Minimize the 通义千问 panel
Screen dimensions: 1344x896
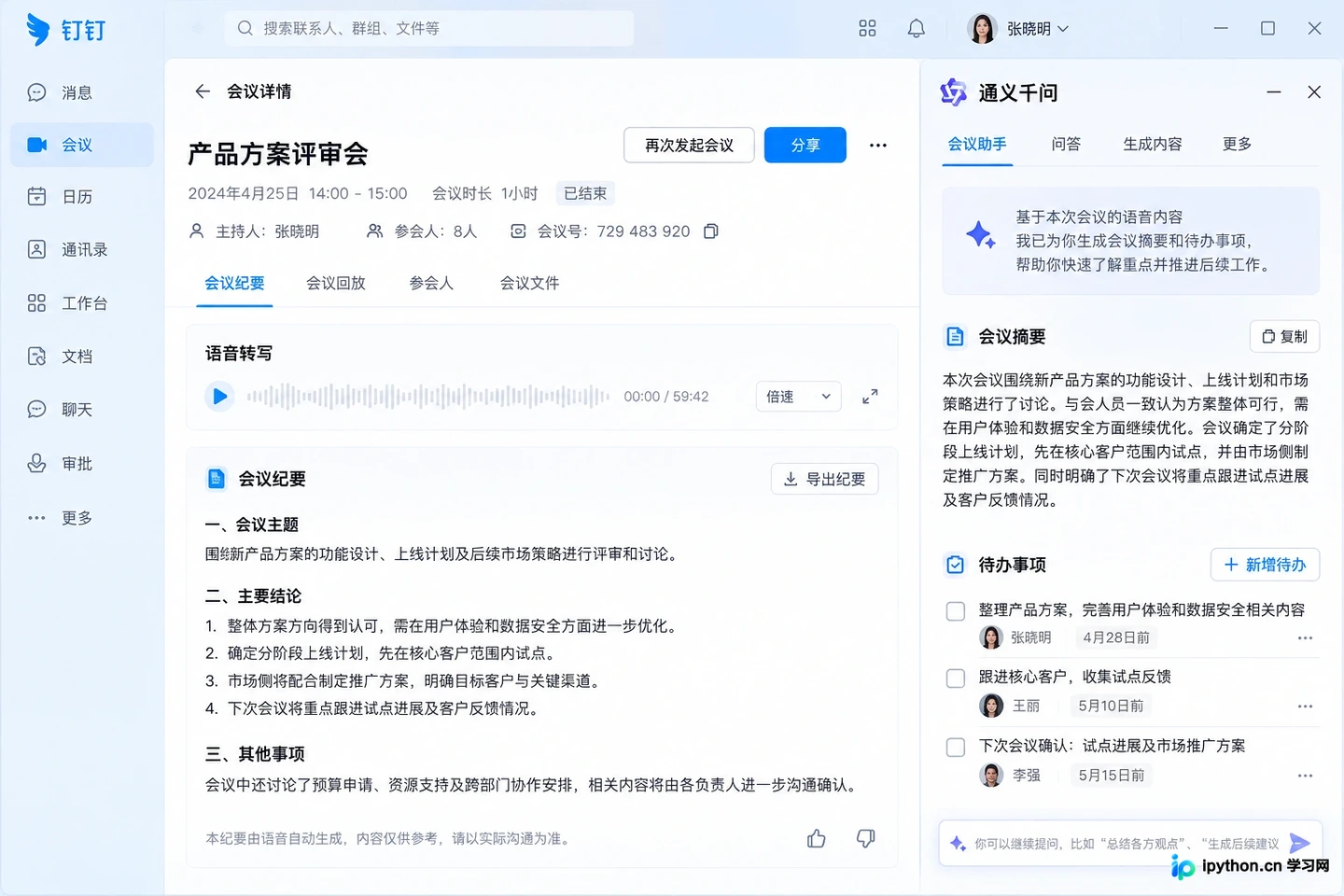(x=1274, y=92)
